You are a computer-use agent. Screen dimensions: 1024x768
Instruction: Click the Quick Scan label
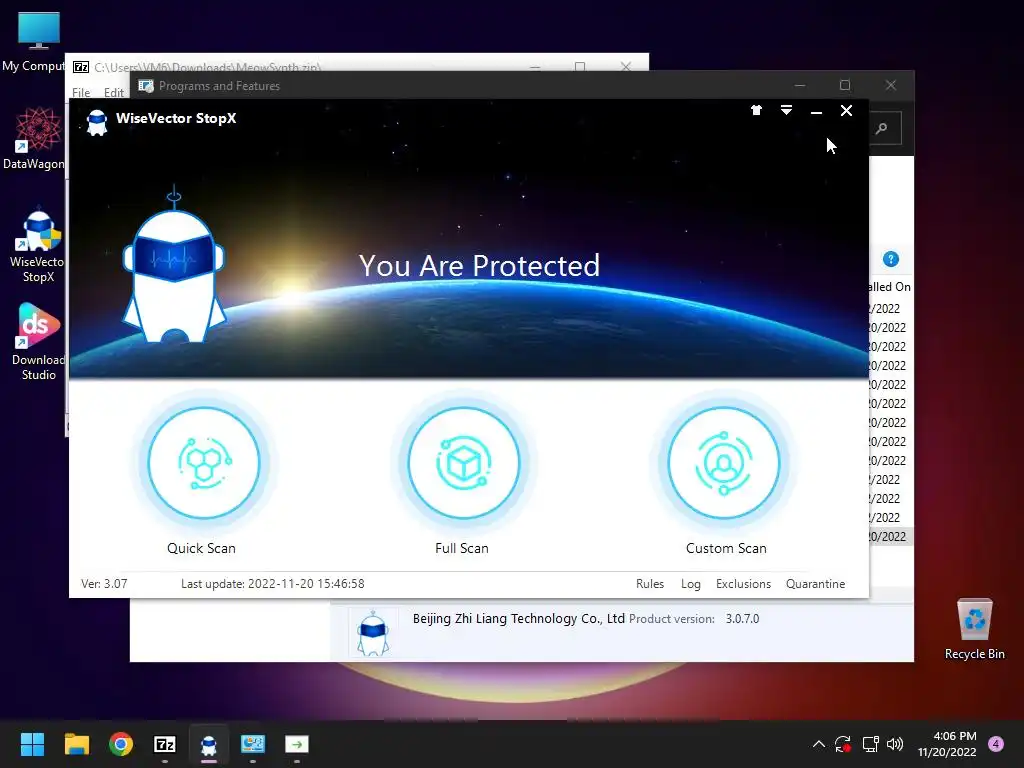click(201, 549)
